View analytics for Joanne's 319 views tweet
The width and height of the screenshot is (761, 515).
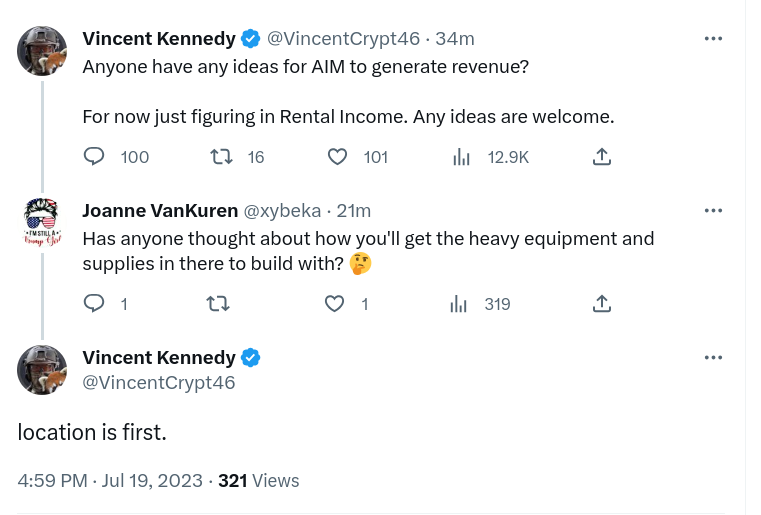point(459,304)
